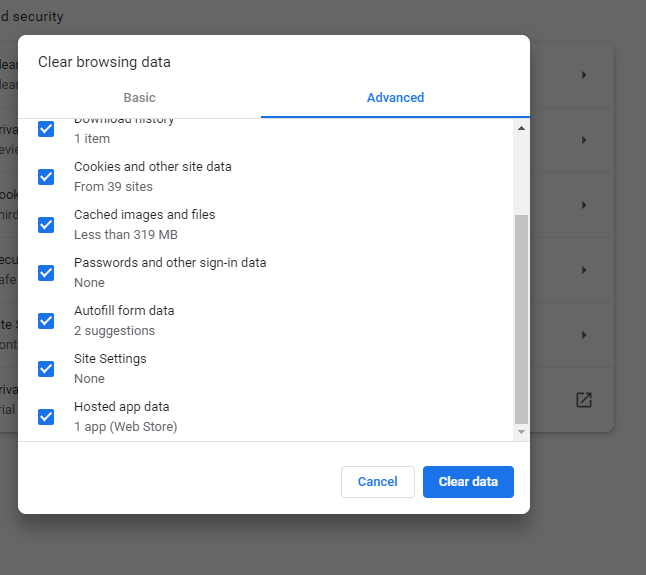
Task: Open the fourth background row arrow
Action: point(584,270)
